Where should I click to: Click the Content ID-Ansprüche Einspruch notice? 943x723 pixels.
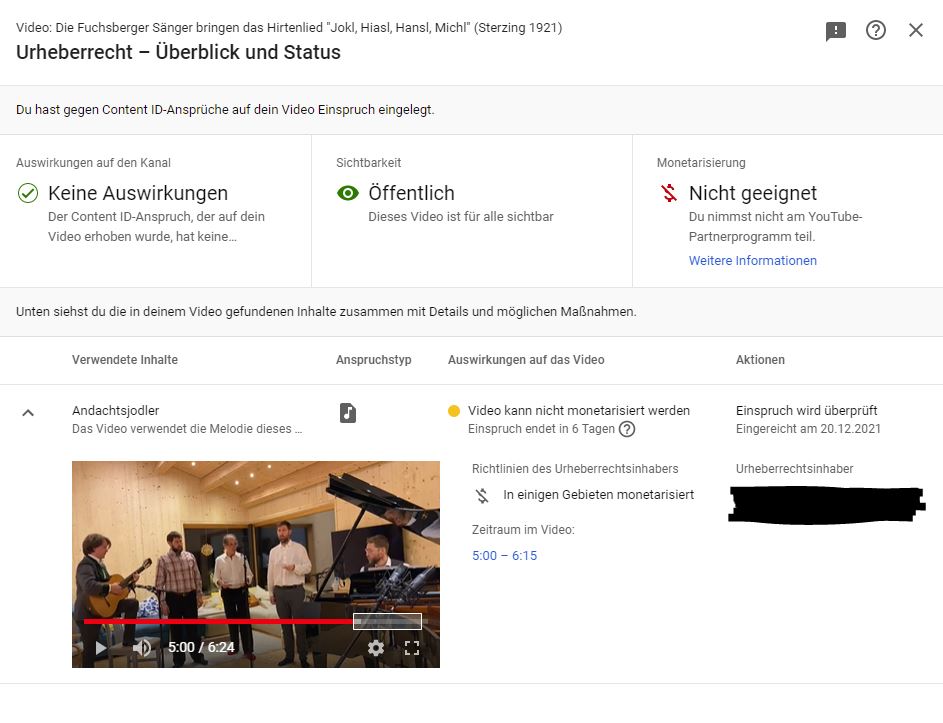point(225,109)
